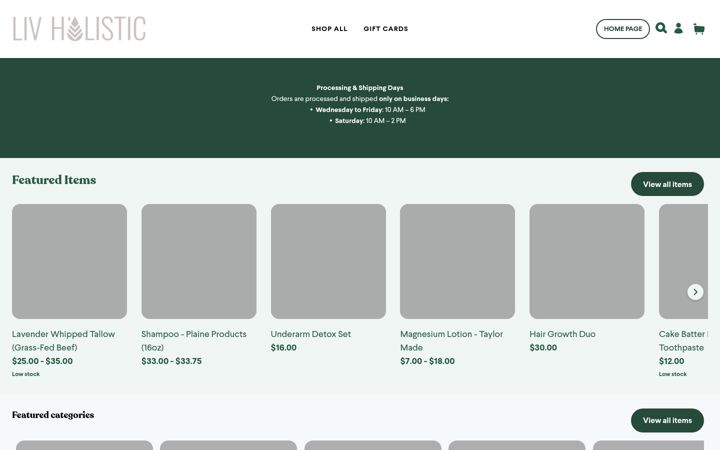Open Cake Batter Toothpaste product image

[x=683, y=261]
